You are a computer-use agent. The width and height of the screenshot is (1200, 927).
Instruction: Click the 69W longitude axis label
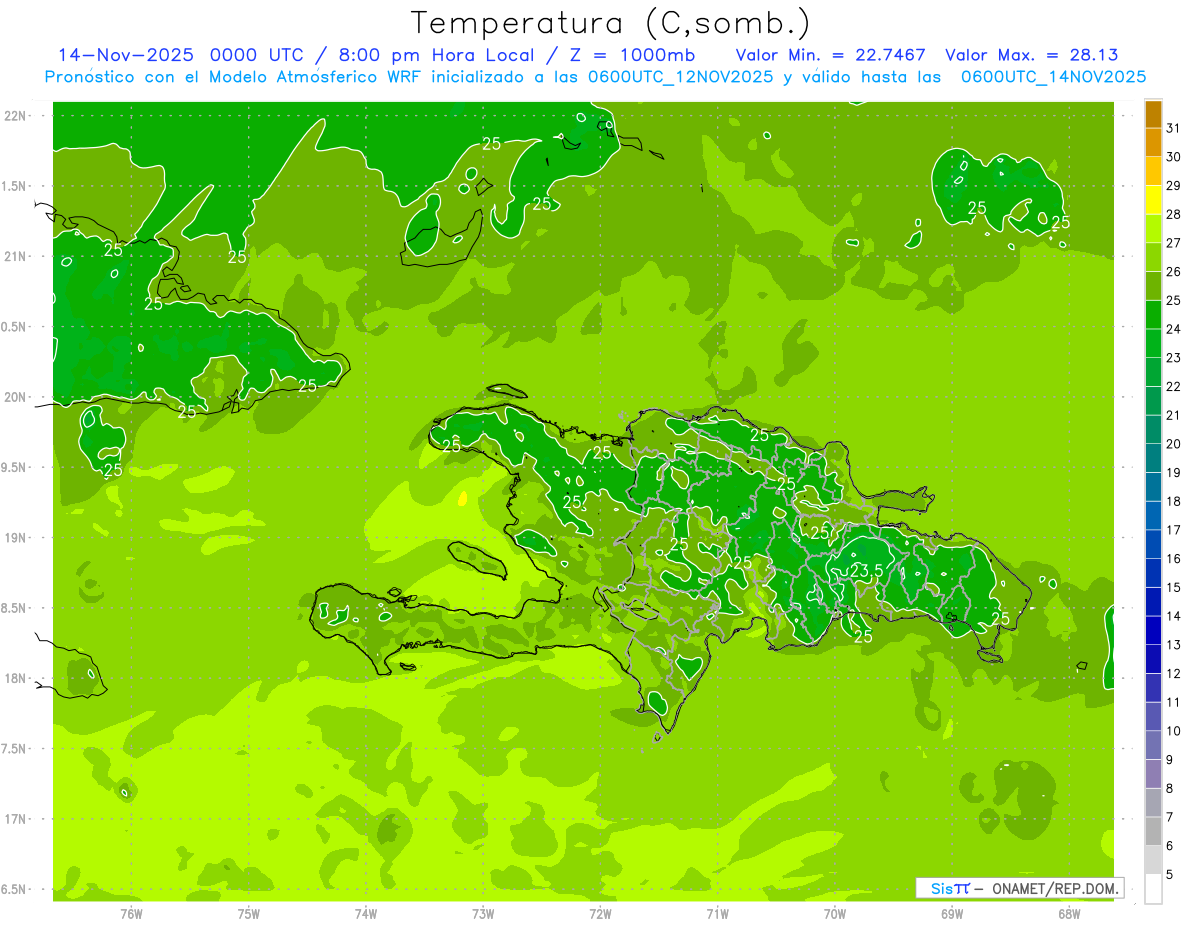pyautogui.click(x=952, y=914)
